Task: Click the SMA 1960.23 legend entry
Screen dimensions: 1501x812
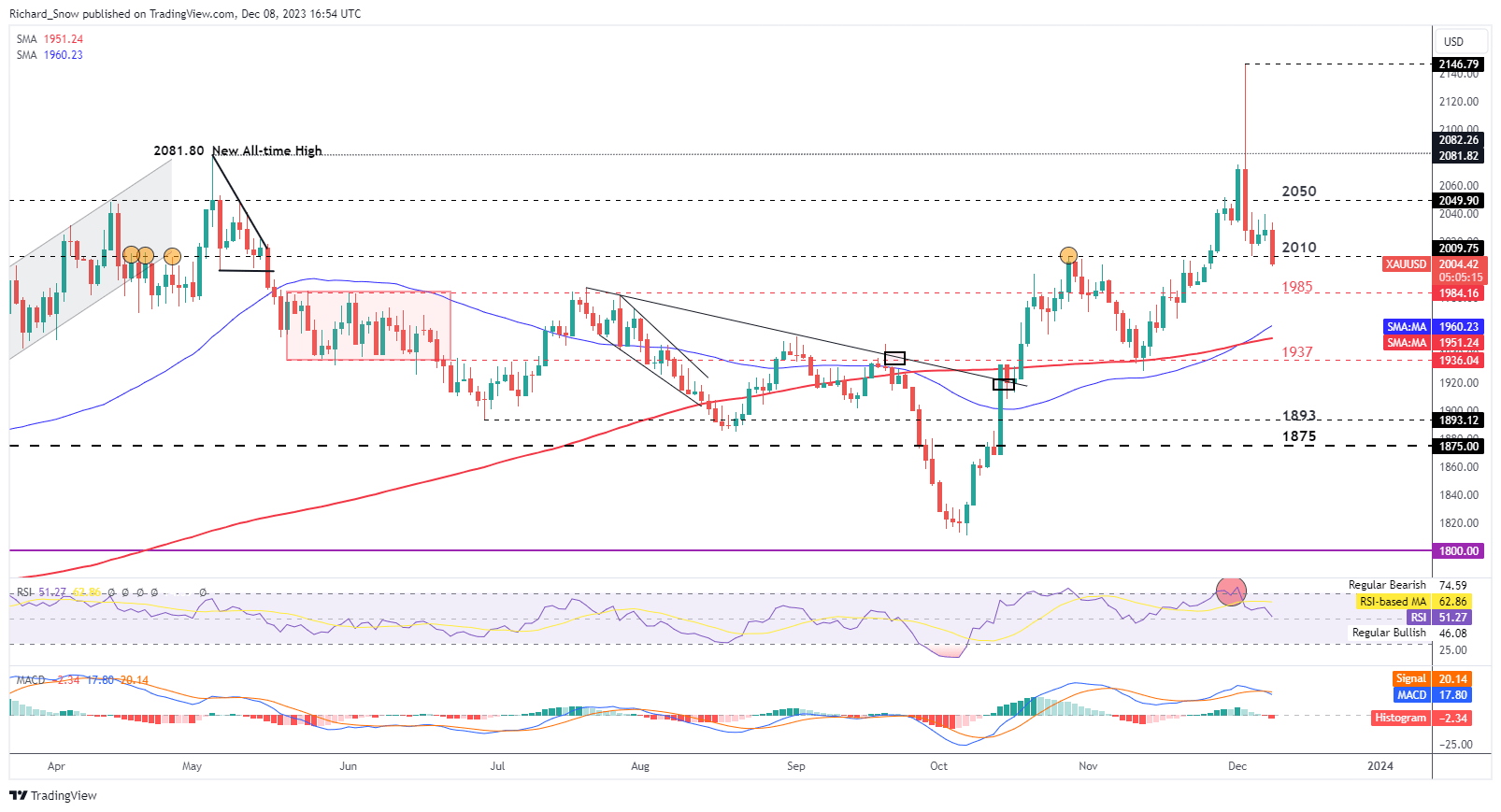Action: point(50,55)
